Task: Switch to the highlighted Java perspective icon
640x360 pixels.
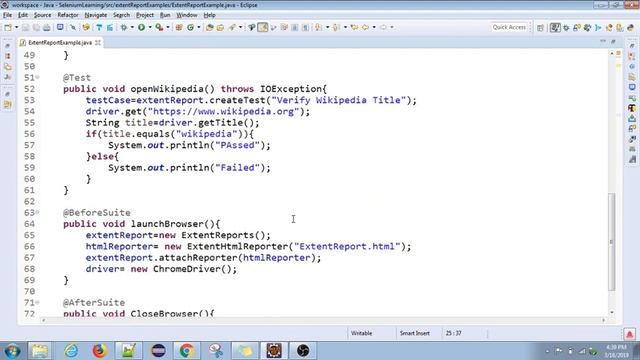Action: click(555, 28)
